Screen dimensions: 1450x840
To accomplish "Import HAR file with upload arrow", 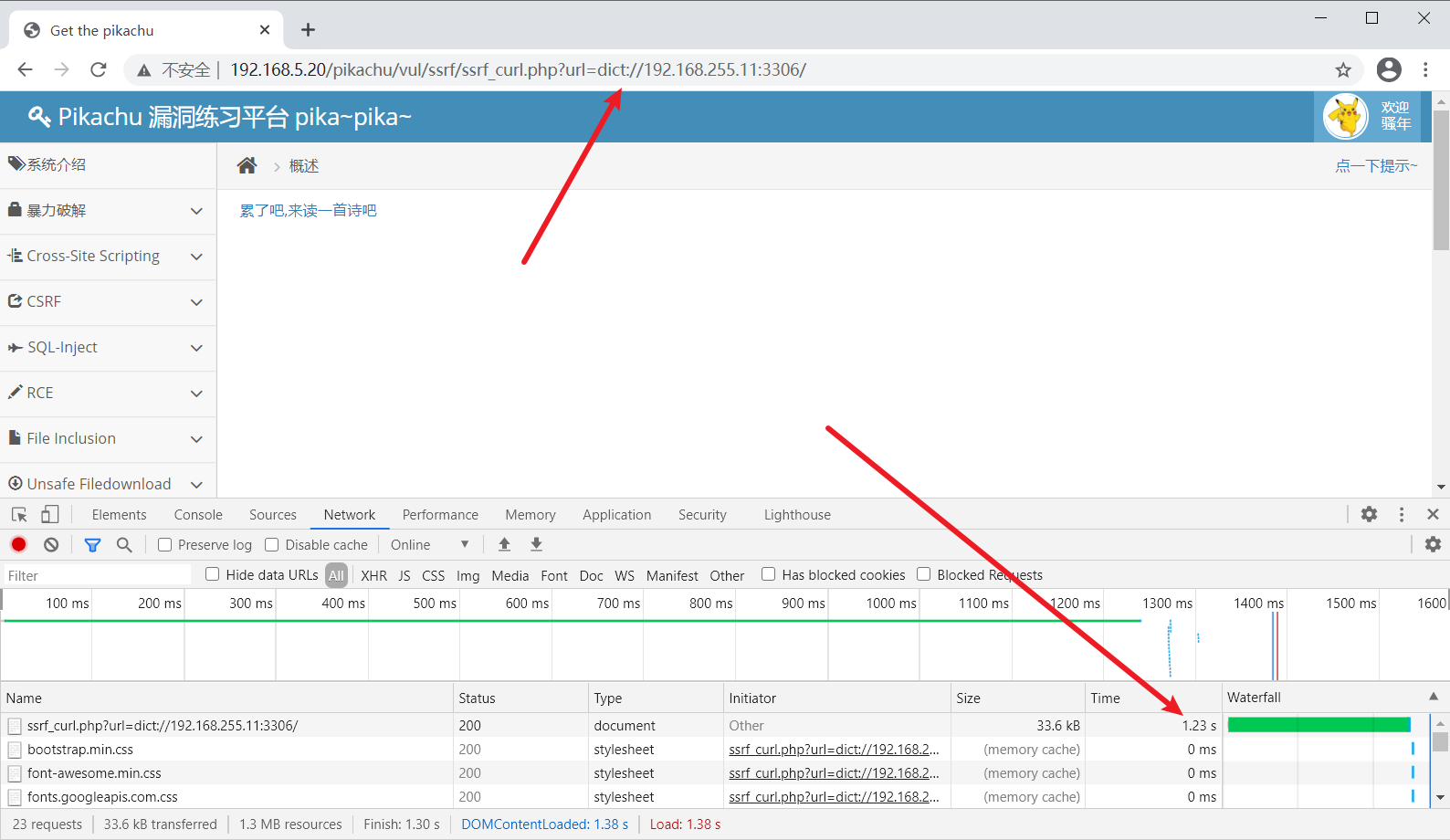I will coord(504,544).
